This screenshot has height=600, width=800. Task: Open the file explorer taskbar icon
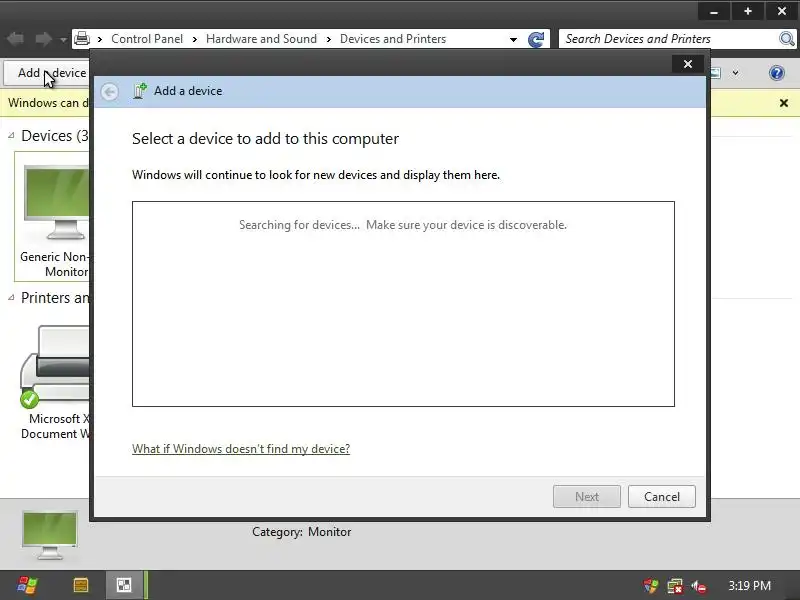81,585
